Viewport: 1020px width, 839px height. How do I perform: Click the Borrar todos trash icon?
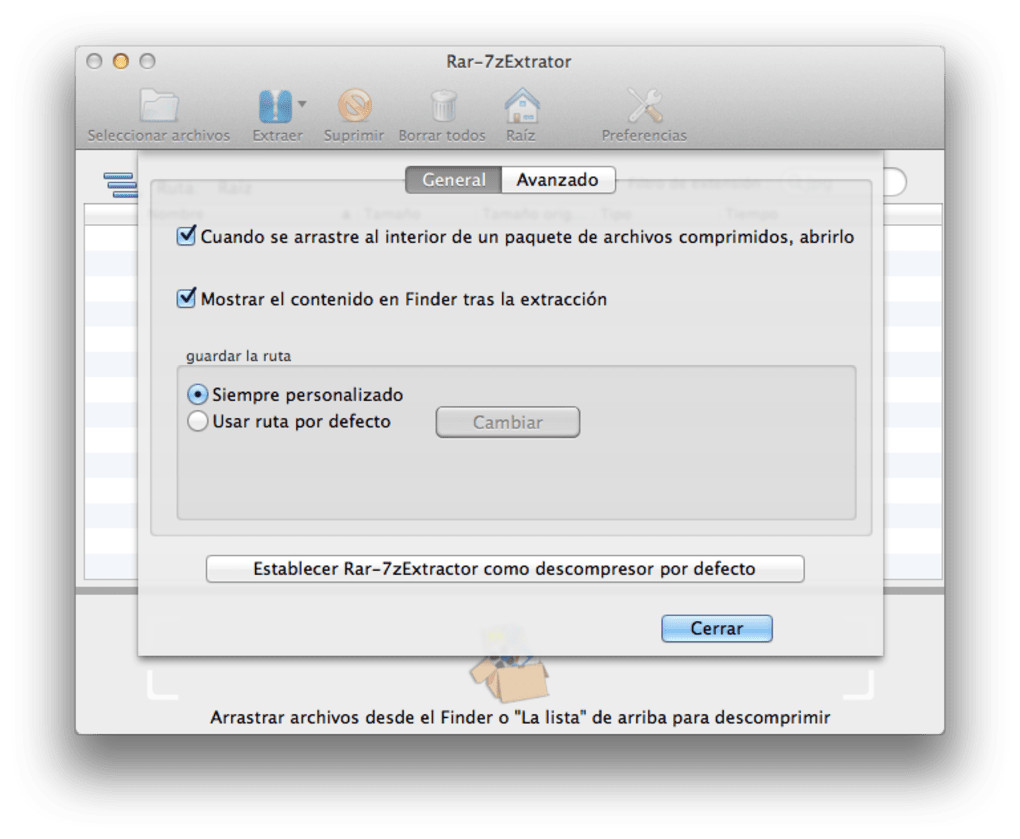tap(443, 106)
